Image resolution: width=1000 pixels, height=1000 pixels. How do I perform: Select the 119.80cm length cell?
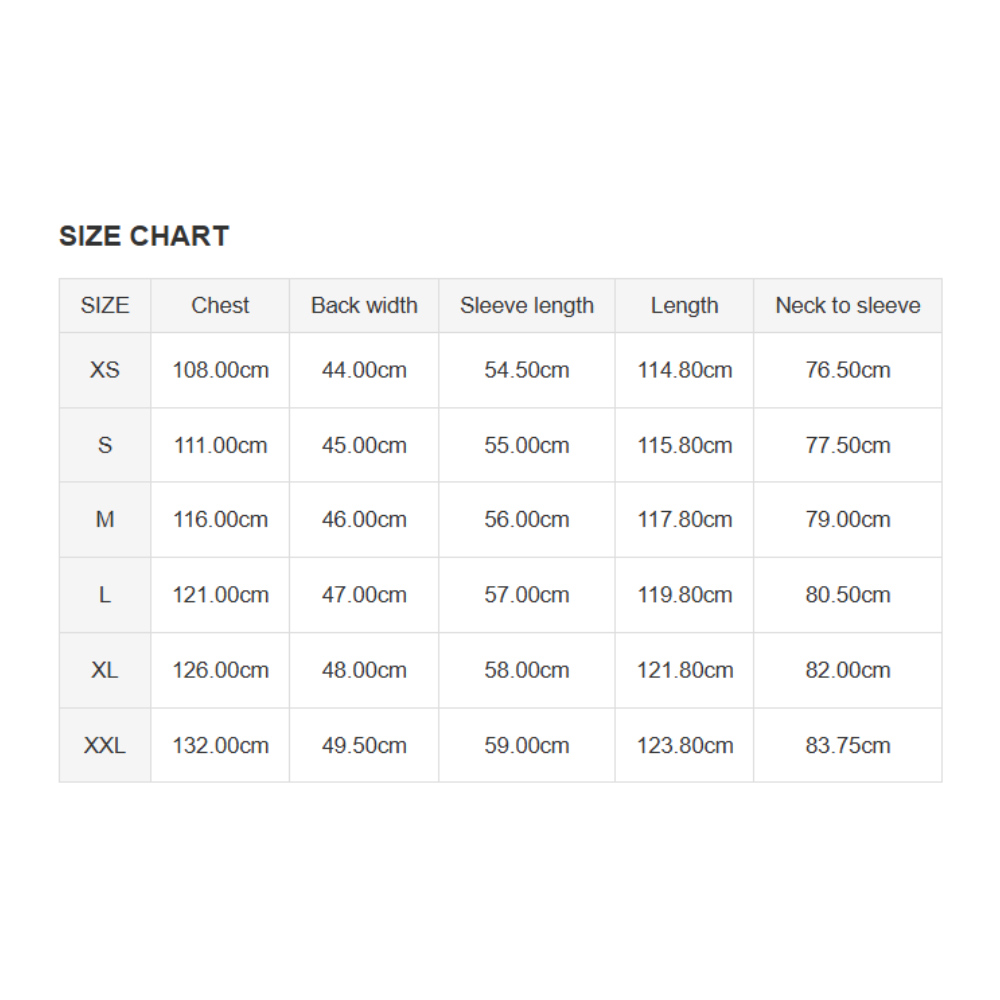click(x=685, y=595)
